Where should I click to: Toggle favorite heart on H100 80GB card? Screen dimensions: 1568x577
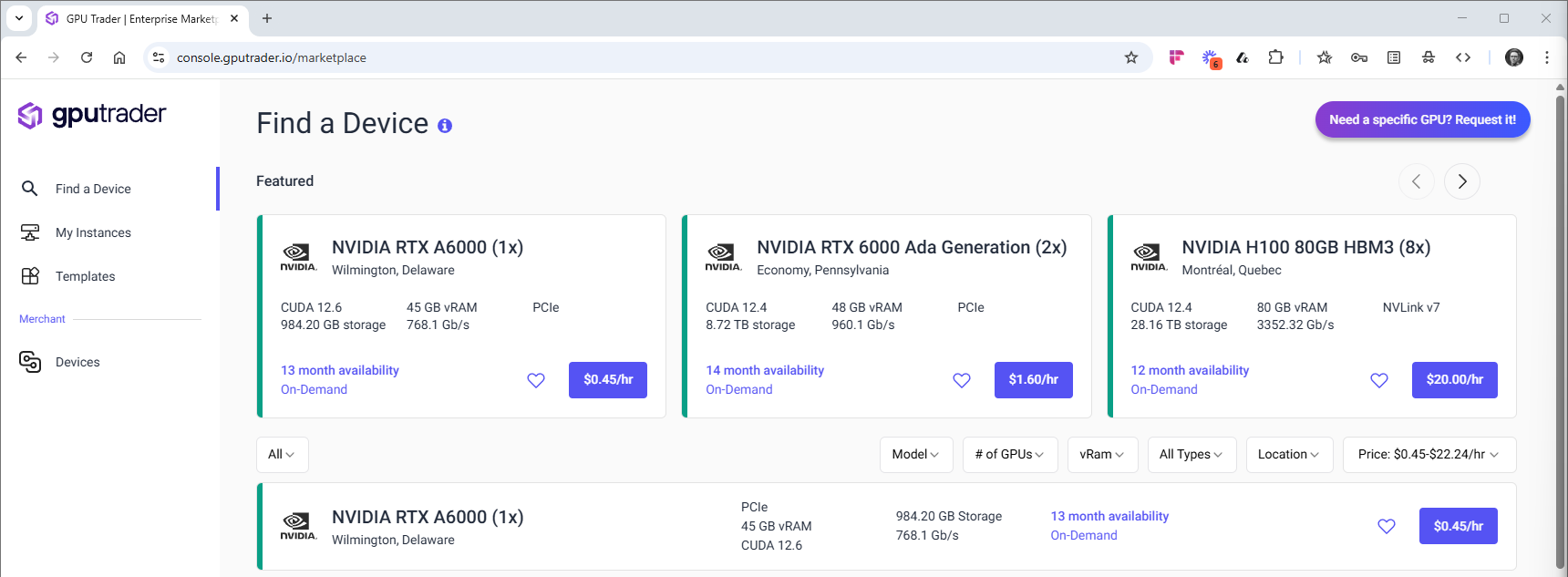click(x=1379, y=380)
